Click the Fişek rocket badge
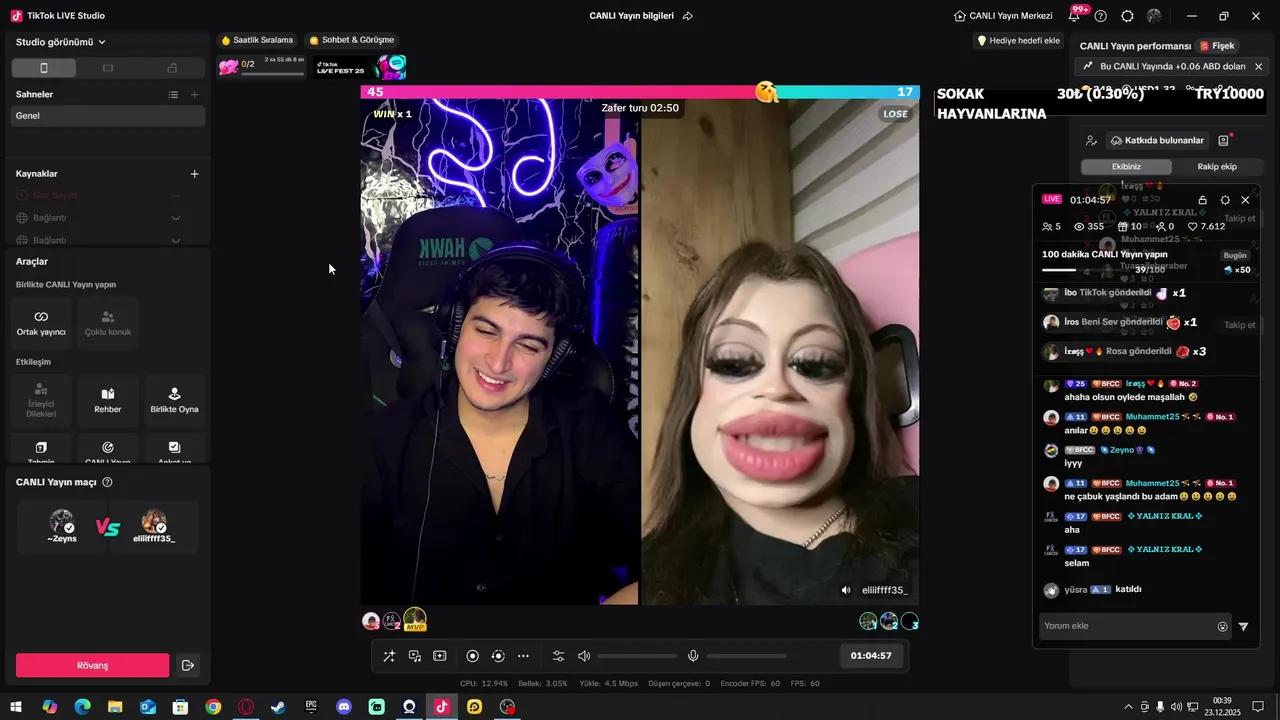Viewport: 1280px width, 720px height. (x=1218, y=46)
